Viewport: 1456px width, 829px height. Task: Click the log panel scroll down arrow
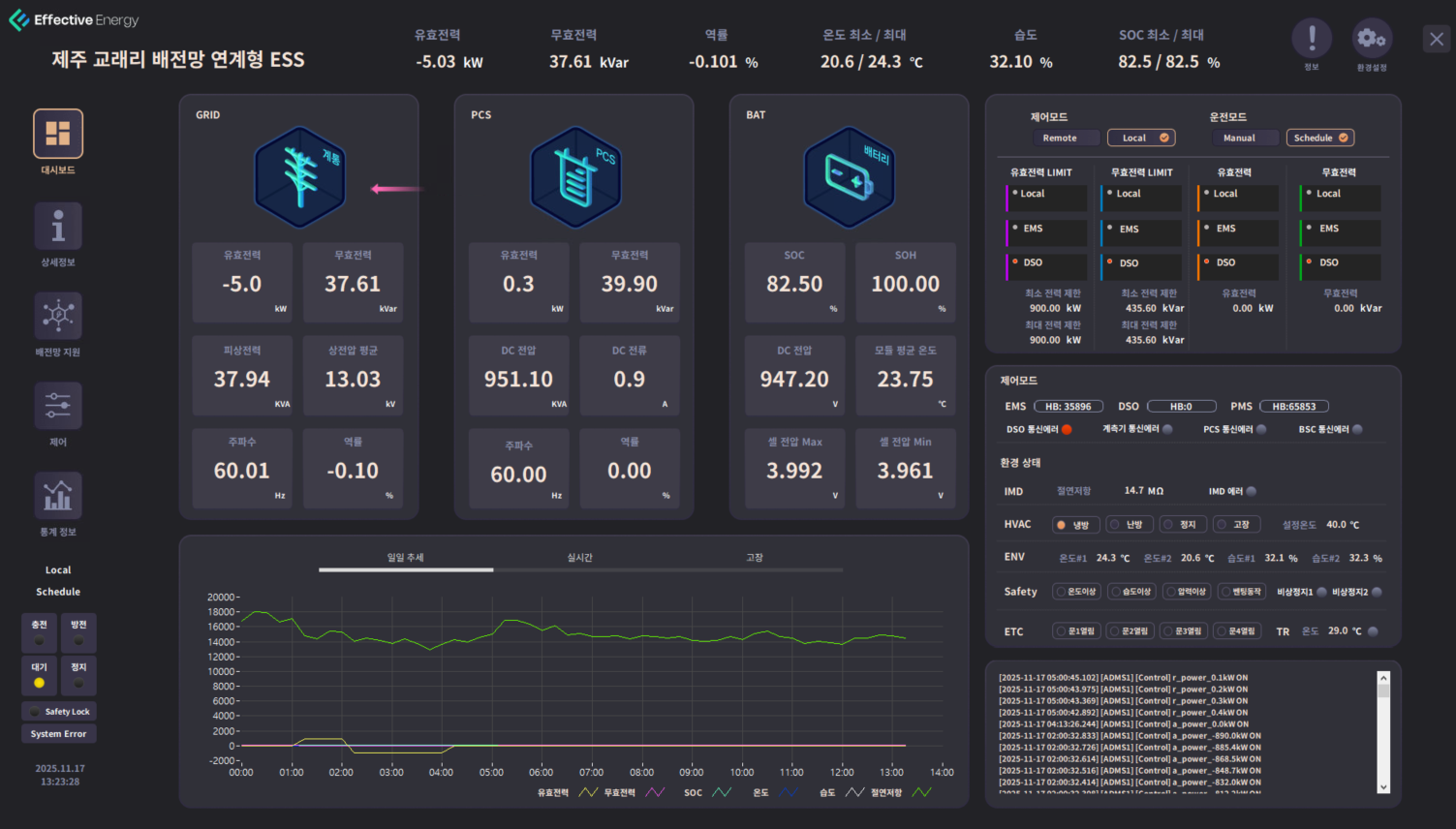tap(1383, 786)
